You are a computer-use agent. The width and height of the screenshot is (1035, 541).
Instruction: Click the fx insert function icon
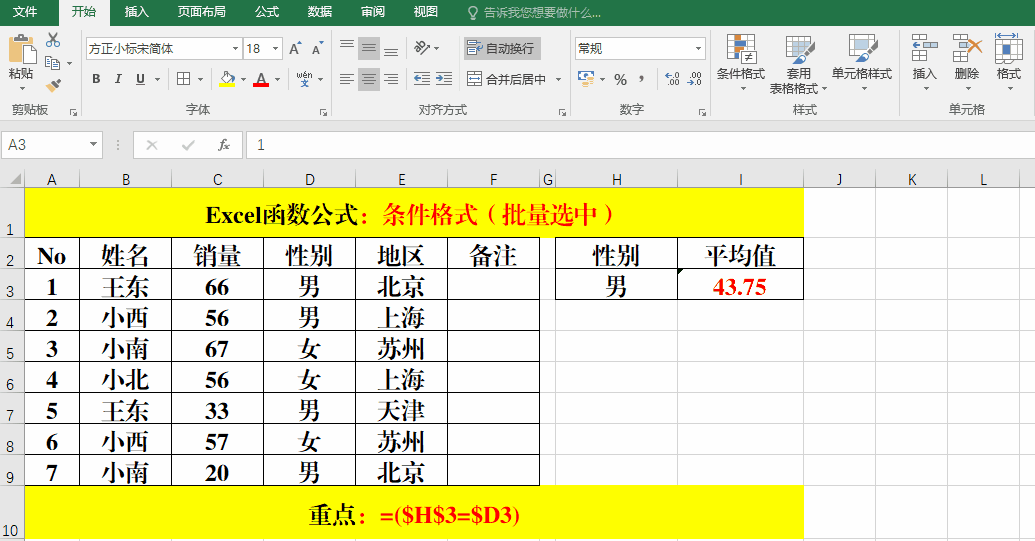pyautogui.click(x=224, y=145)
